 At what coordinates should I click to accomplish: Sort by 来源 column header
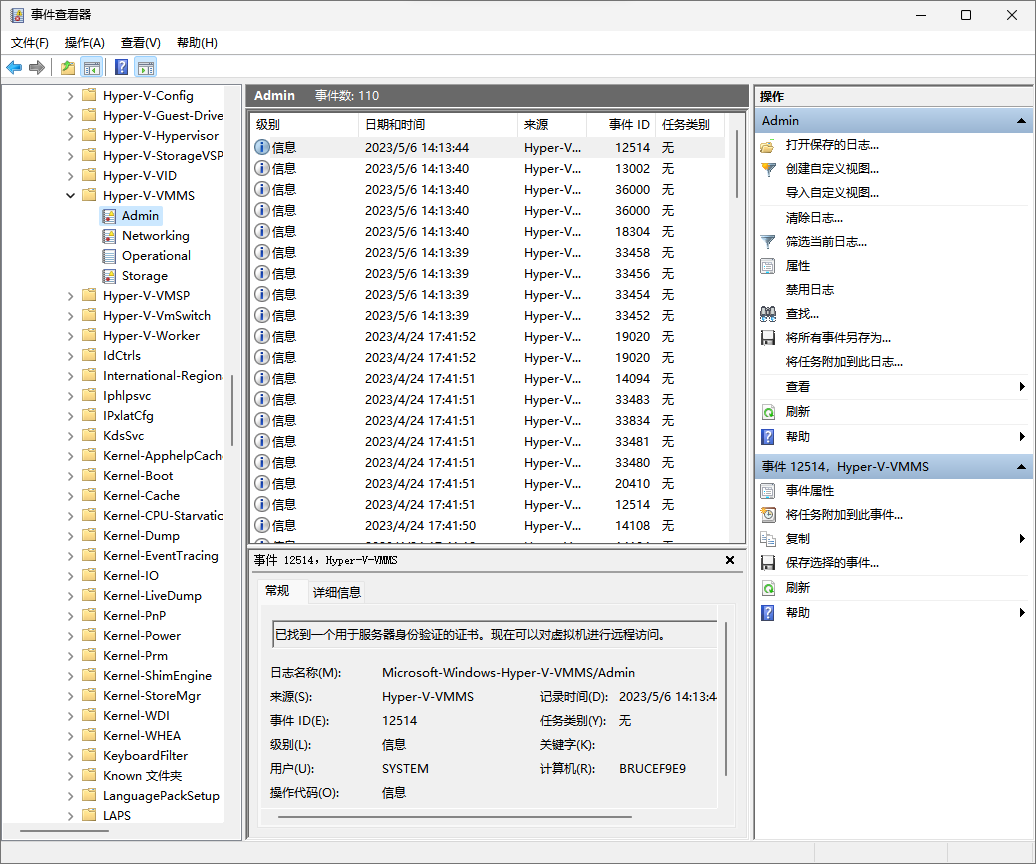click(x=552, y=125)
